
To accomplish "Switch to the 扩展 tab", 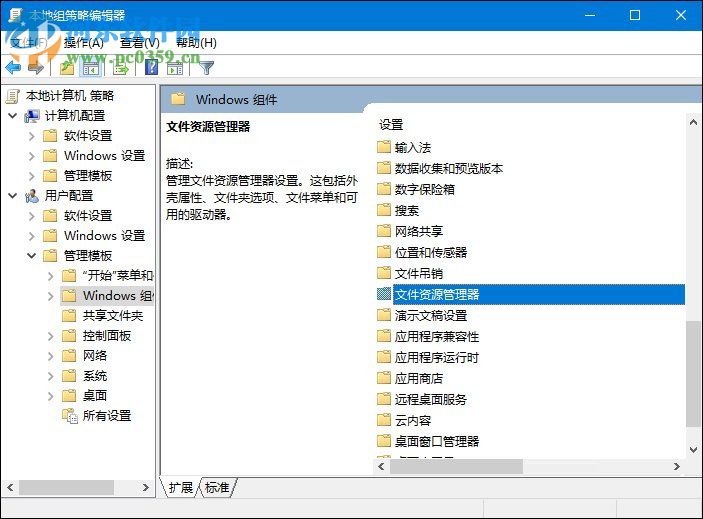I will 180,487.
